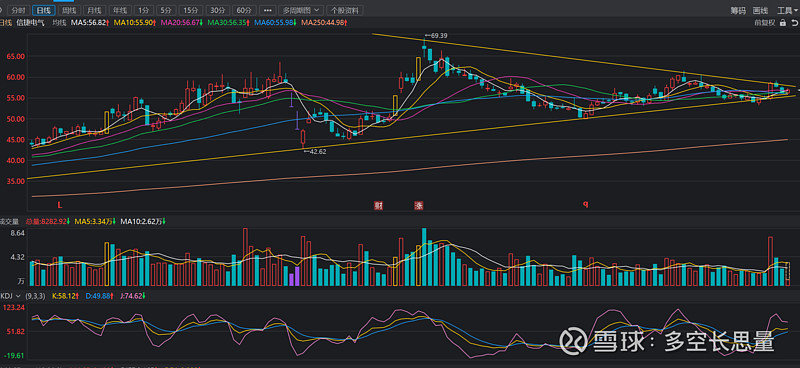Select the 30分 period button
Screen dimensions: 800x368
[217, 10]
